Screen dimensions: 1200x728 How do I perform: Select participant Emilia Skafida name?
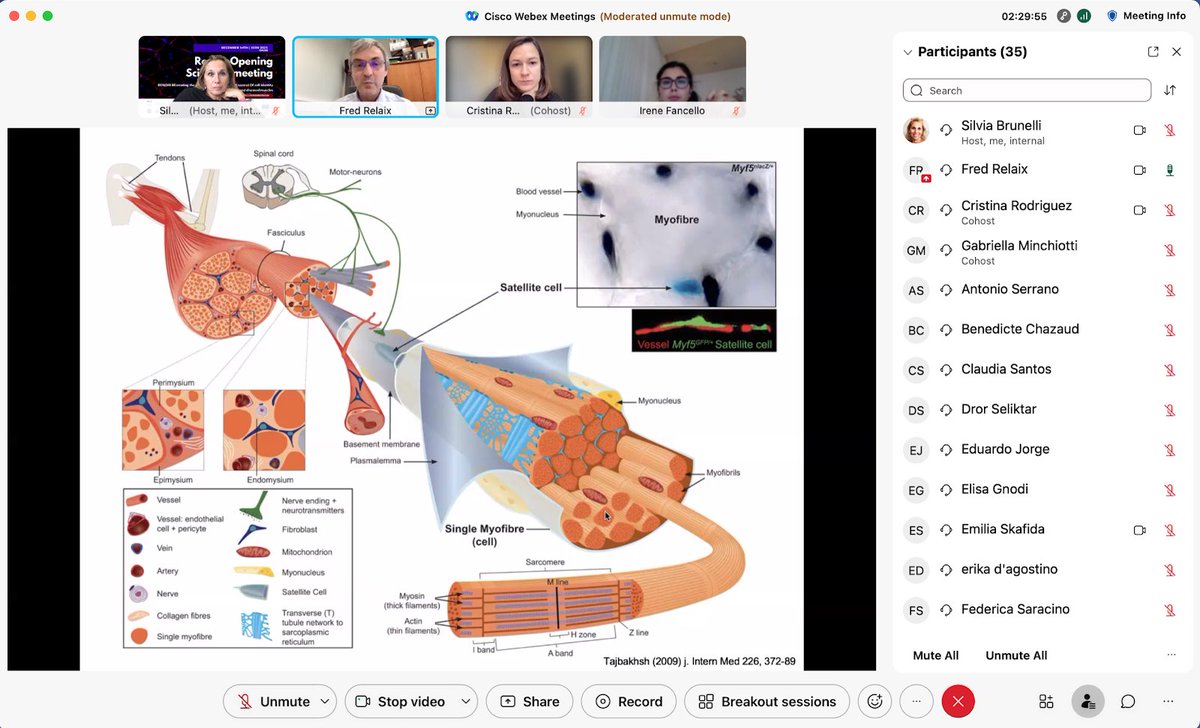pyautogui.click(x=1002, y=529)
